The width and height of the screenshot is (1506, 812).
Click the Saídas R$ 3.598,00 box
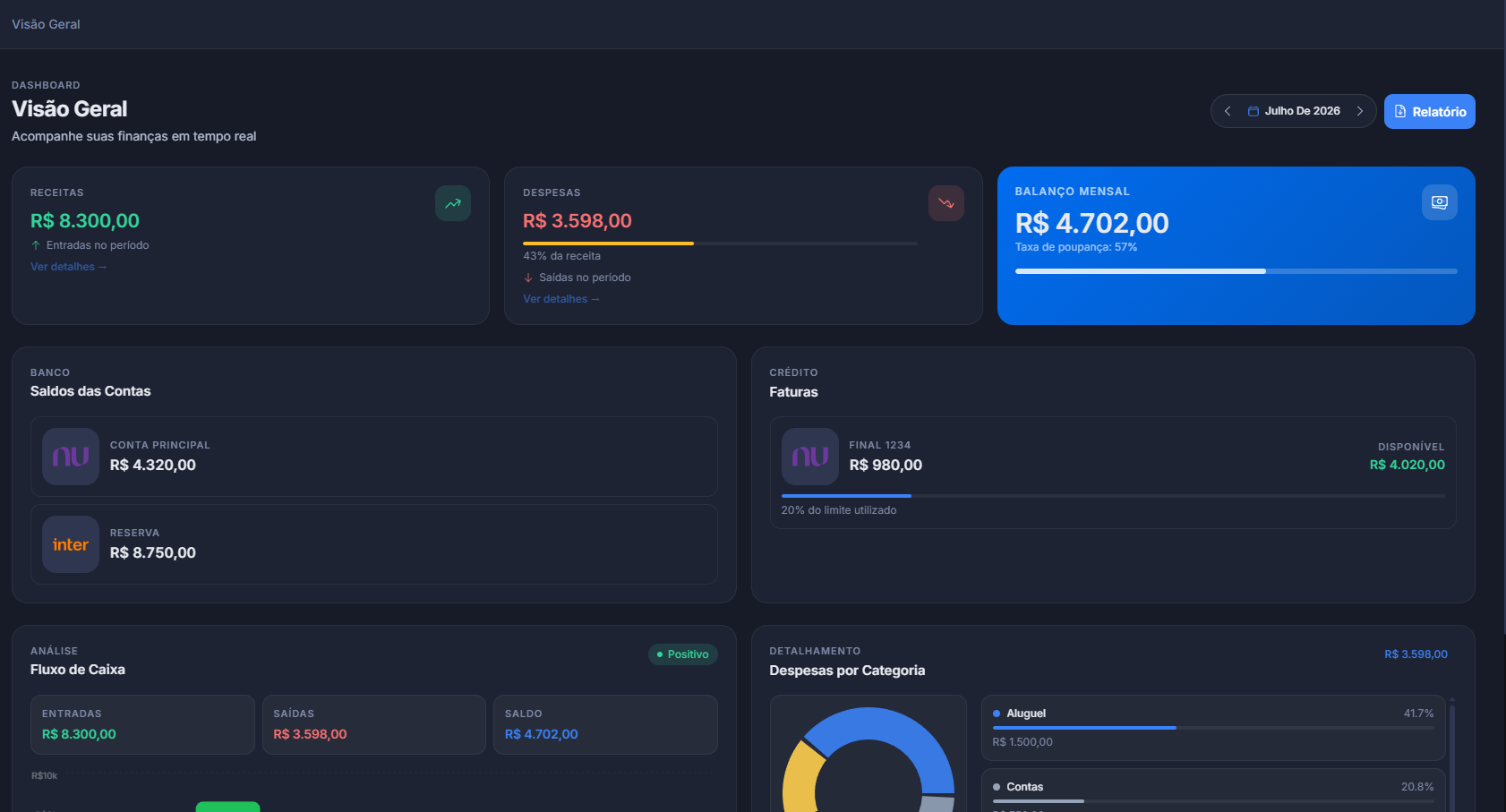pyautogui.click(x=373, y=725)
